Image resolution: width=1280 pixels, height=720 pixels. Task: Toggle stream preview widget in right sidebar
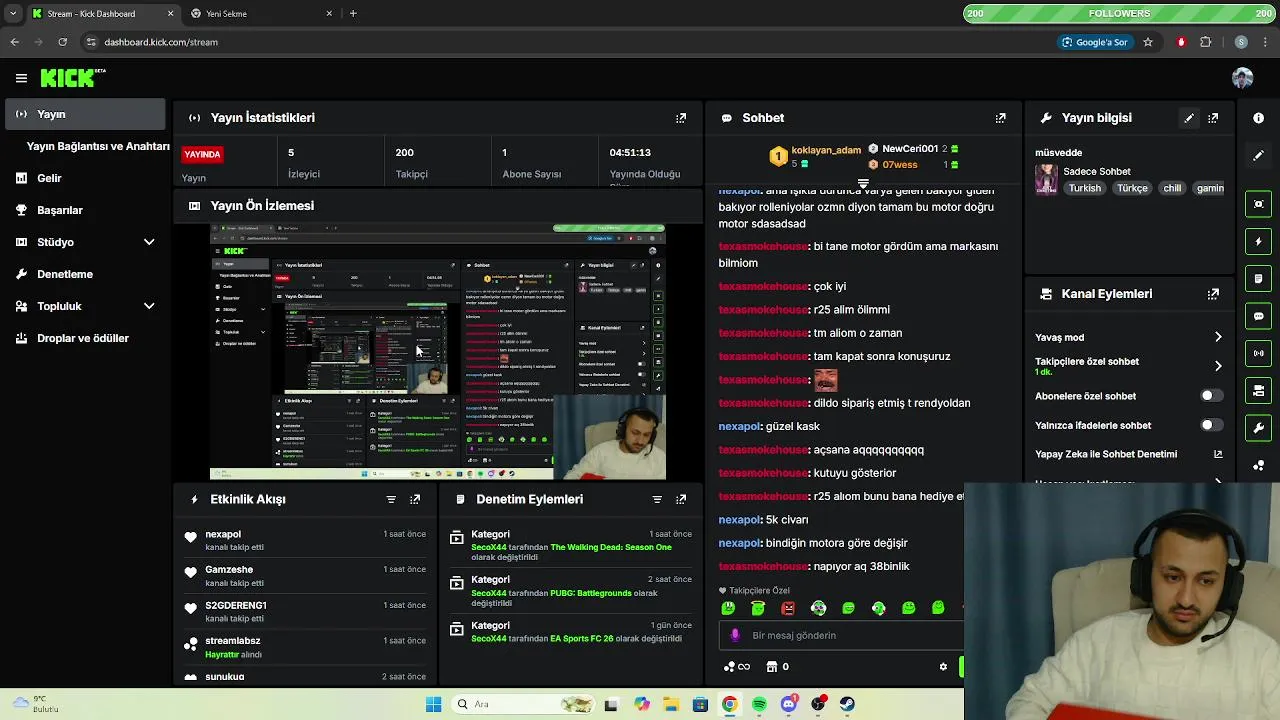[1258, 204]
